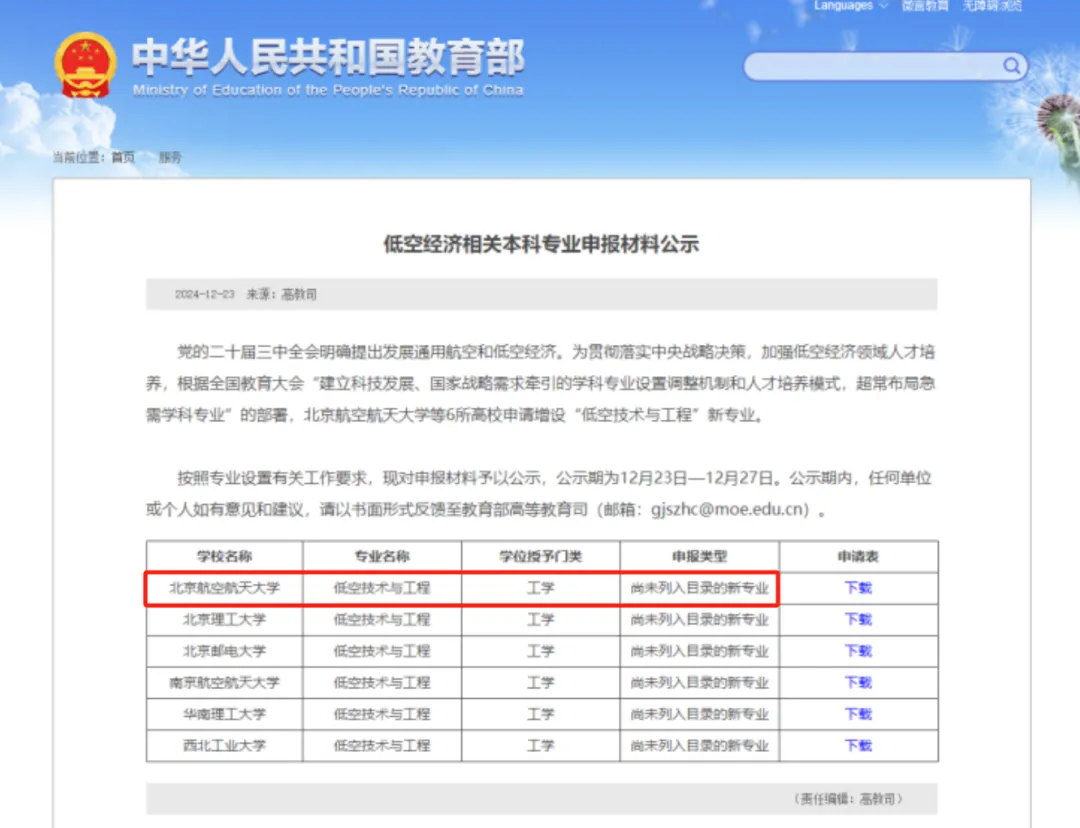Go to 服务 in breadcrumb

coord(170,157)
